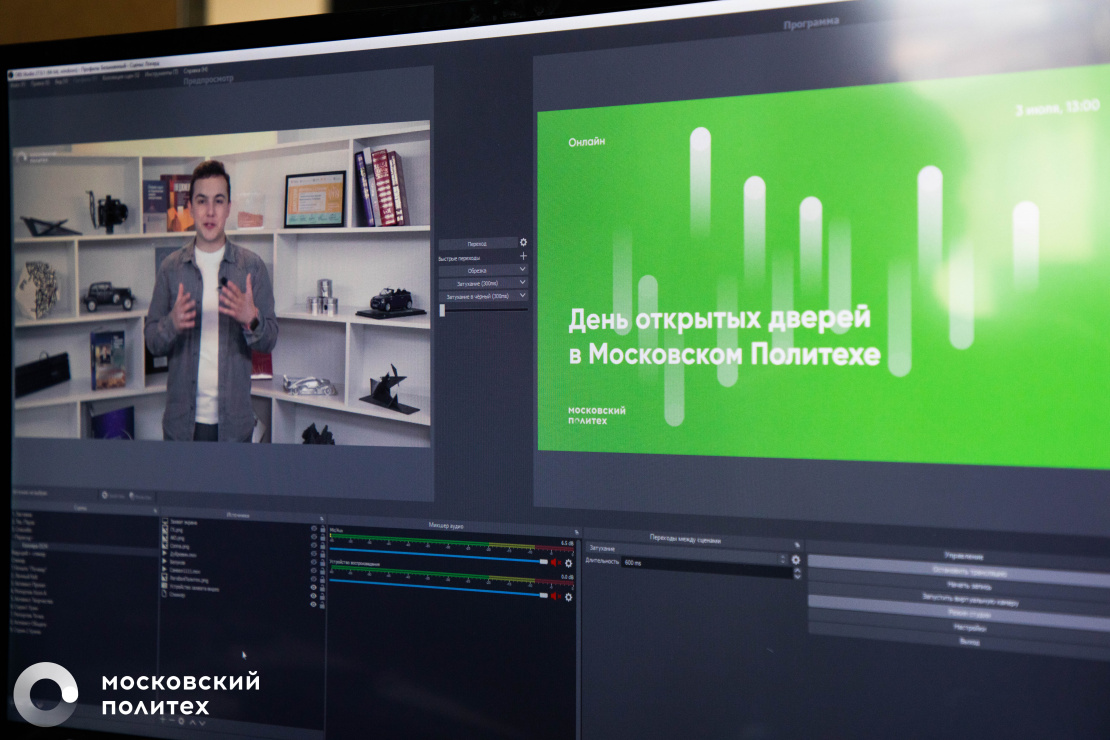Undock the Источники panel via float icon
1110x740 pixels.
(321, 519)
